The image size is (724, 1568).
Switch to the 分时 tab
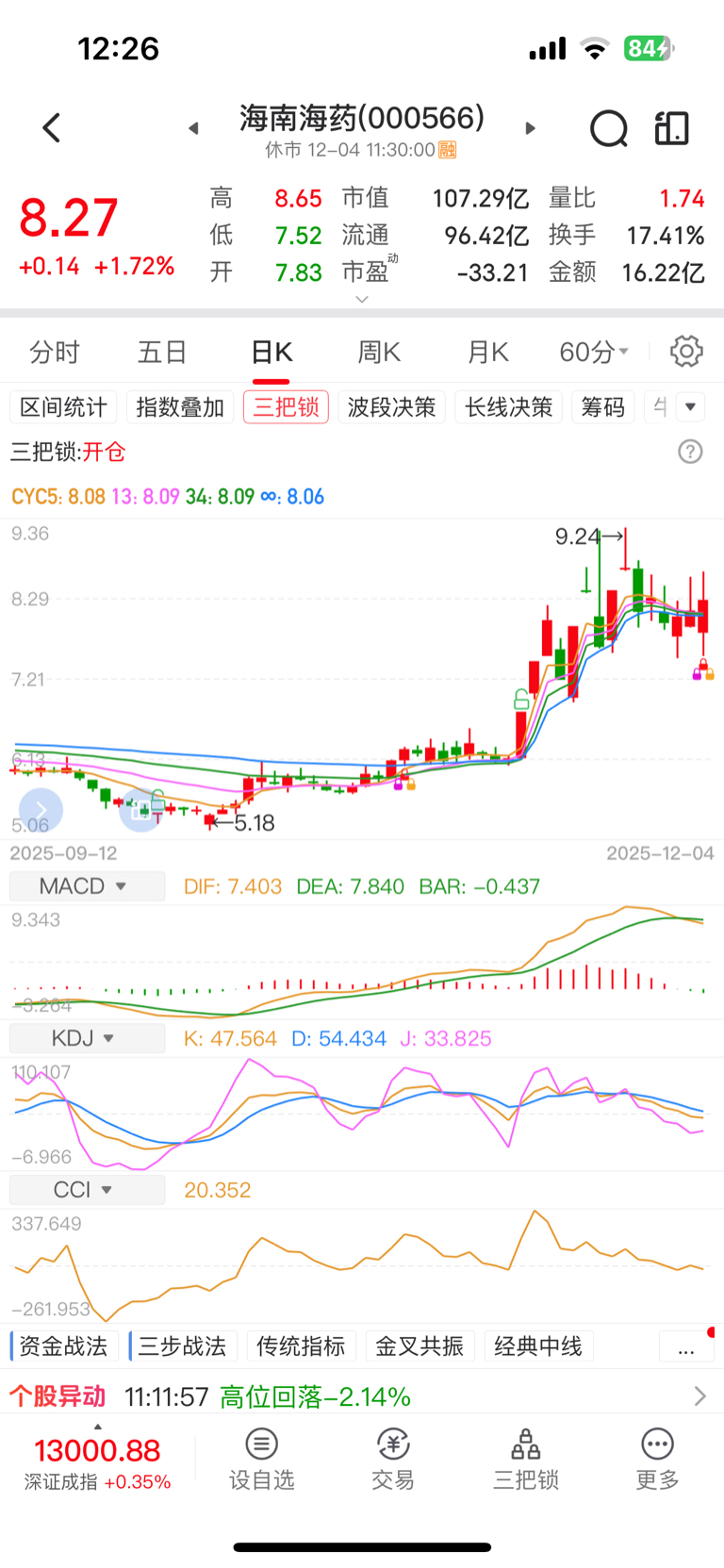tap(55, 352)
